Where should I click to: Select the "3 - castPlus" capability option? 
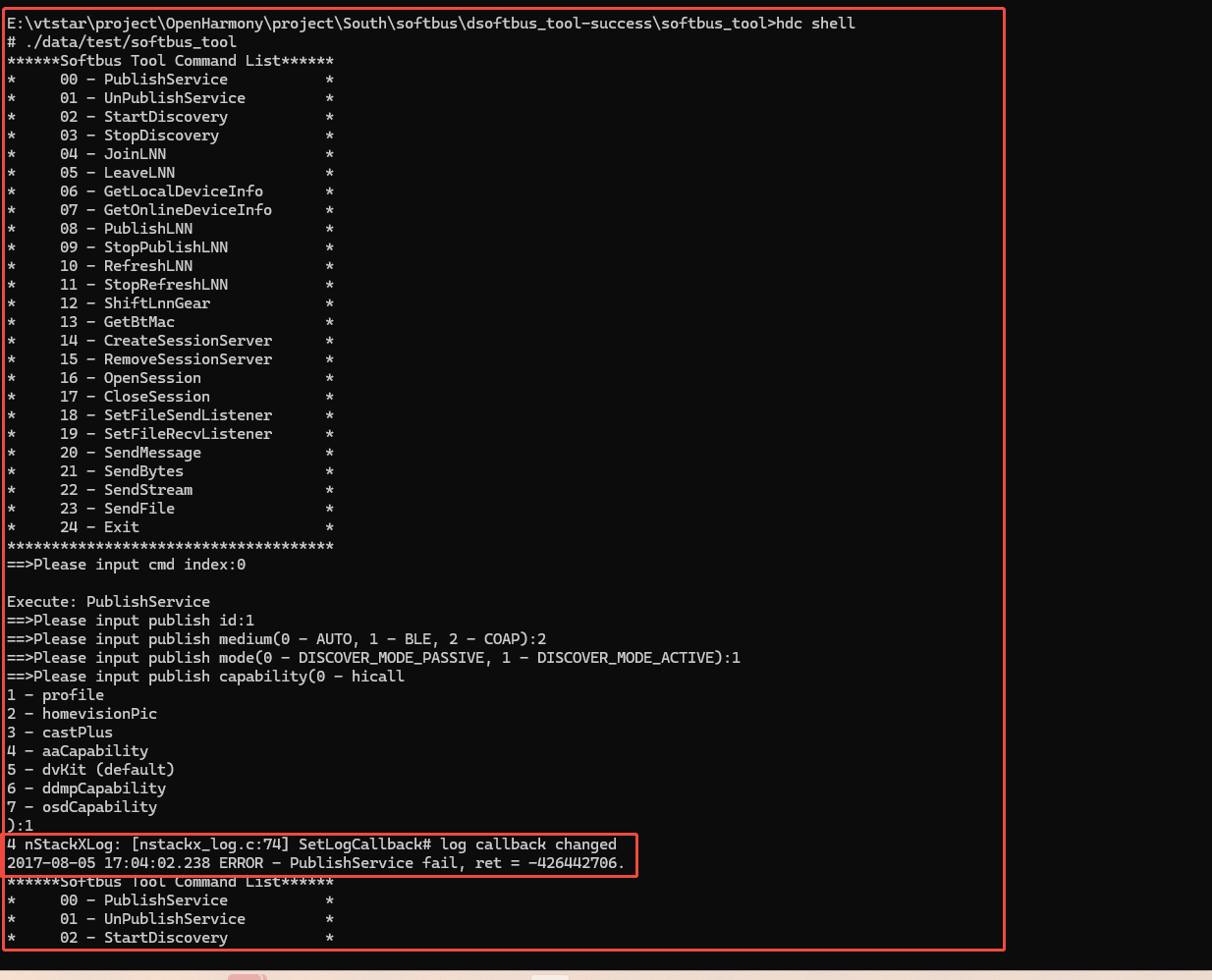click(x=60, y=733)
